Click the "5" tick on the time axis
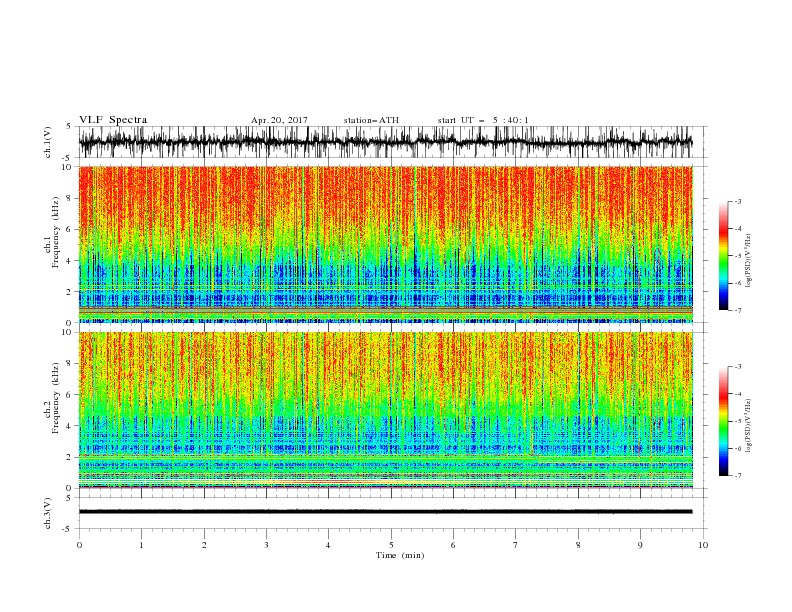 [391, 545]
